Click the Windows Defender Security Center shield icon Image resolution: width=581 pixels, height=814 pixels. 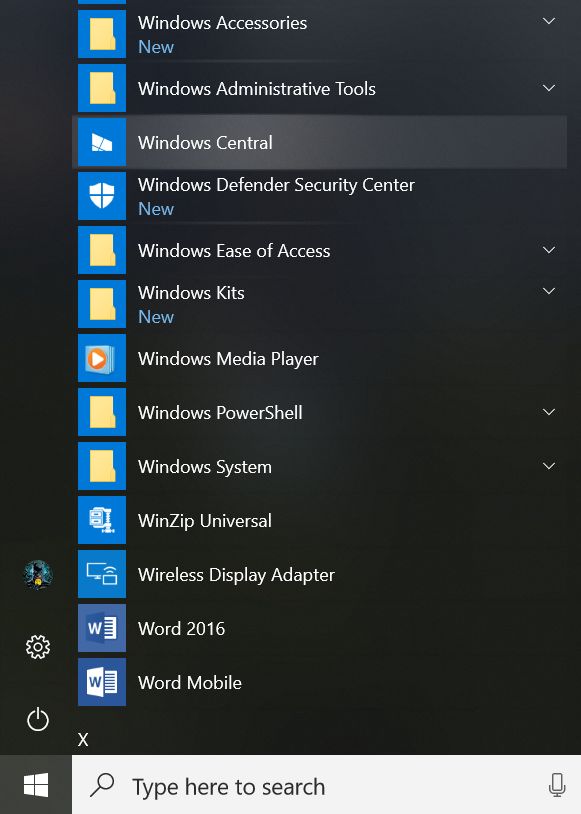click(102, 196)
